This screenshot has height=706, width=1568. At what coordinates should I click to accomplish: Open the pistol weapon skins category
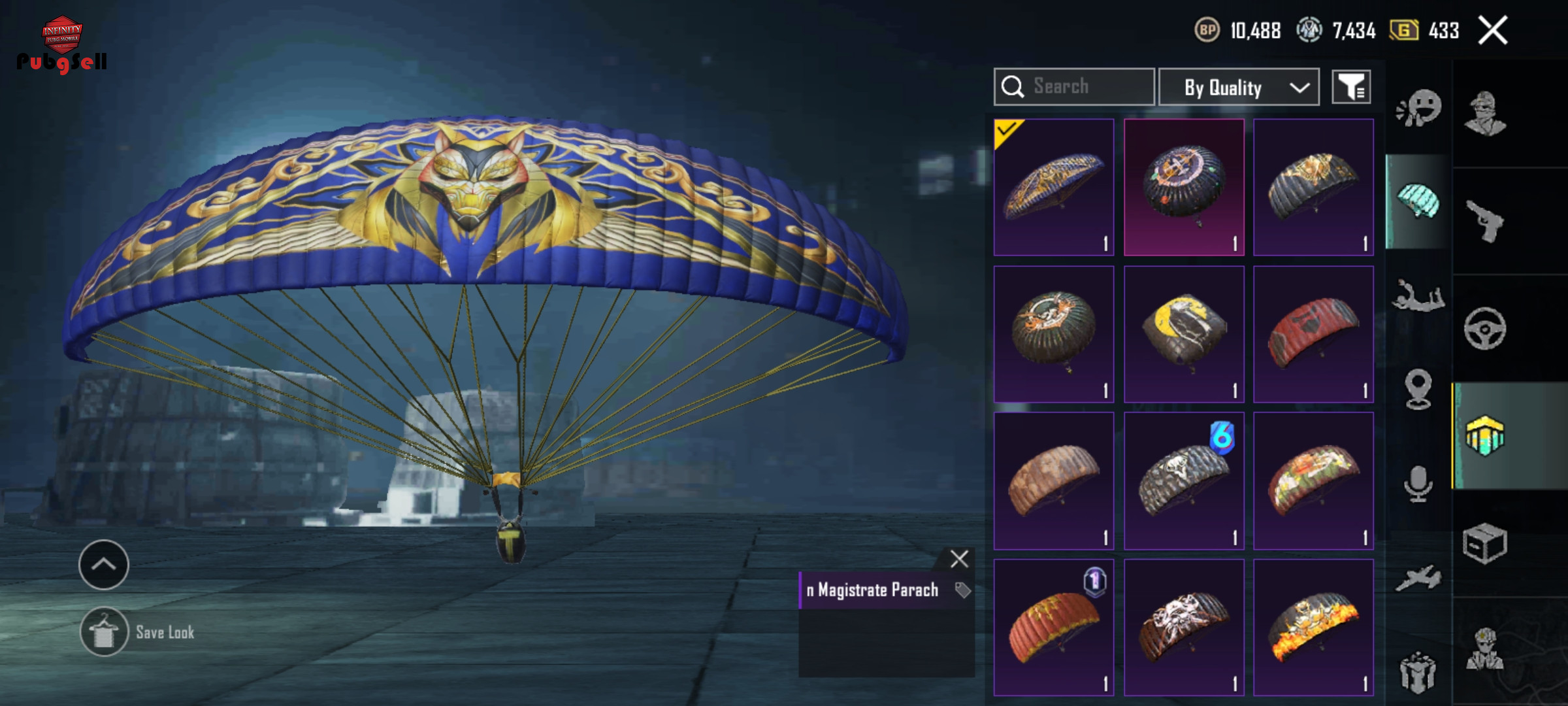pos(1485,221)
